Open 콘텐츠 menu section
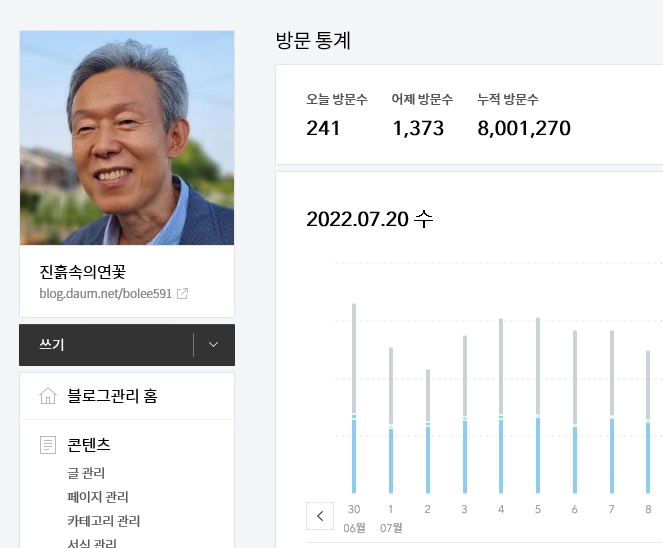 pos(89,445)
